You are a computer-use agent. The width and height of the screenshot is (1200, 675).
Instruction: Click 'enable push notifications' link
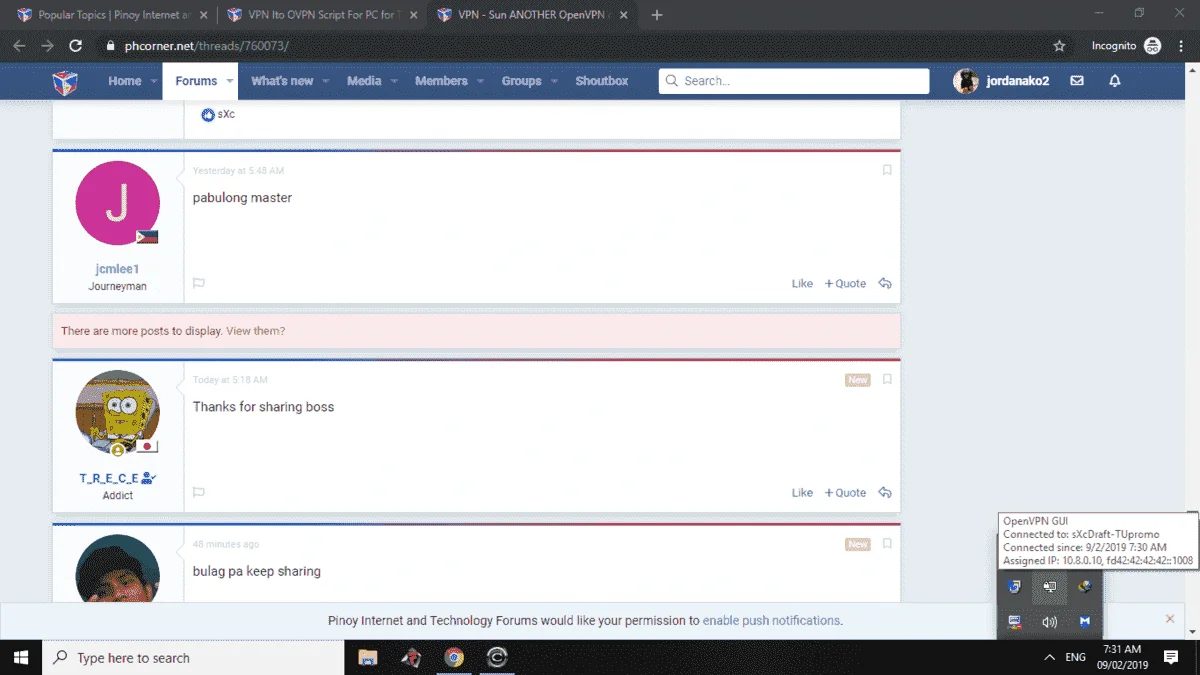[x=771, y=620]
